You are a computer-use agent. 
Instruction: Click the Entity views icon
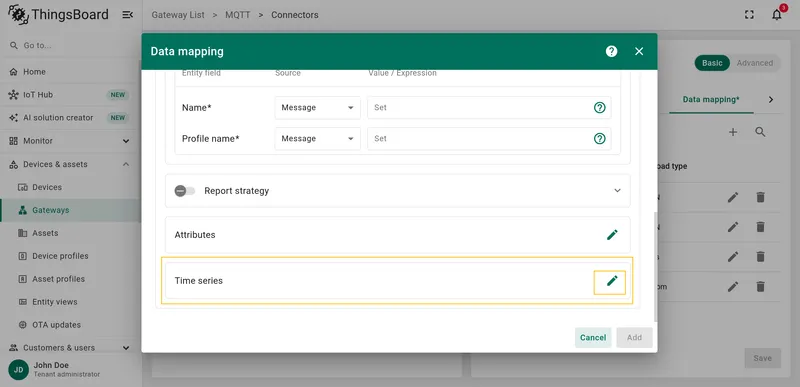[x=22, y=302]
